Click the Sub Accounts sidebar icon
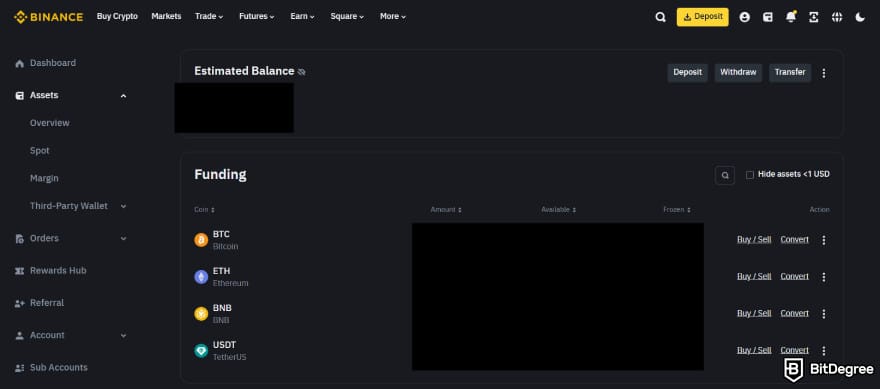Viewport: 880px width, 389px height. 20,368
